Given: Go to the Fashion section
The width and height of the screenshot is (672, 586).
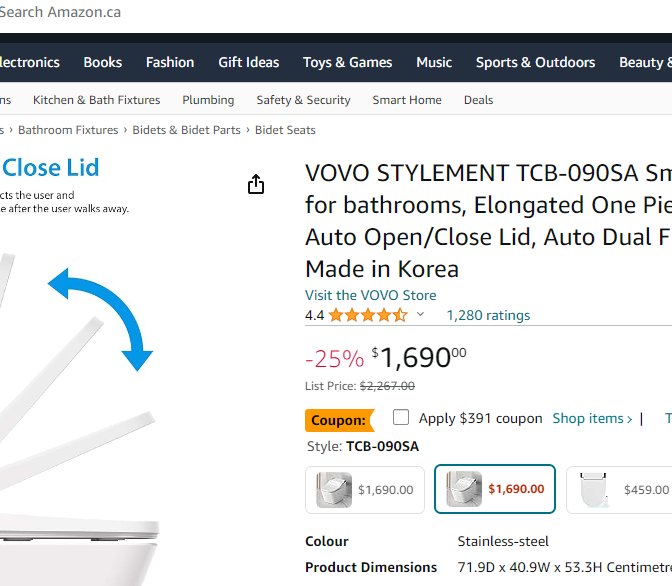Looking at the screenshot, I should pos(170,62).
